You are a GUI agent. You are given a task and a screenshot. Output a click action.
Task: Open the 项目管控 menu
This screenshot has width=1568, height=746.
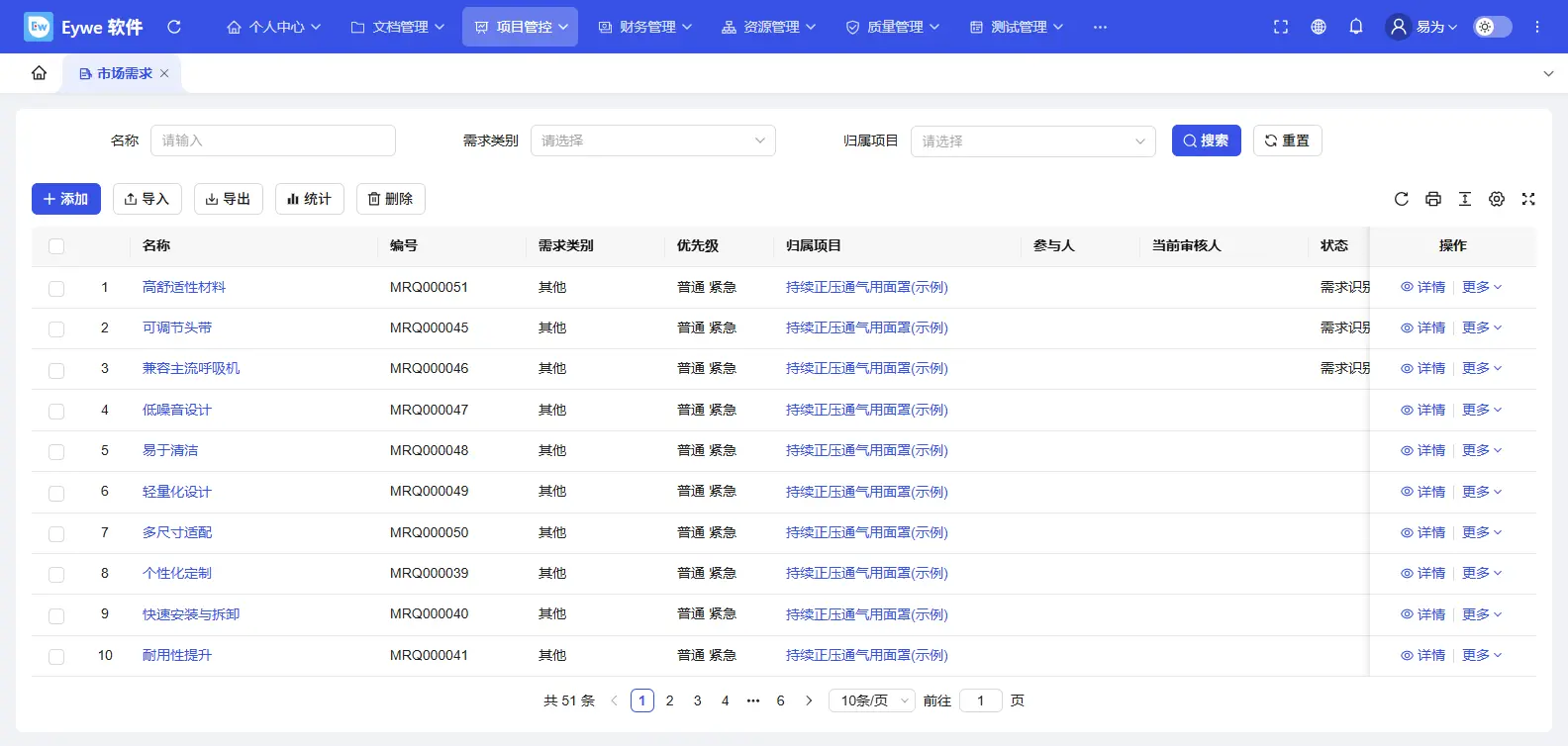click(521, 27)
